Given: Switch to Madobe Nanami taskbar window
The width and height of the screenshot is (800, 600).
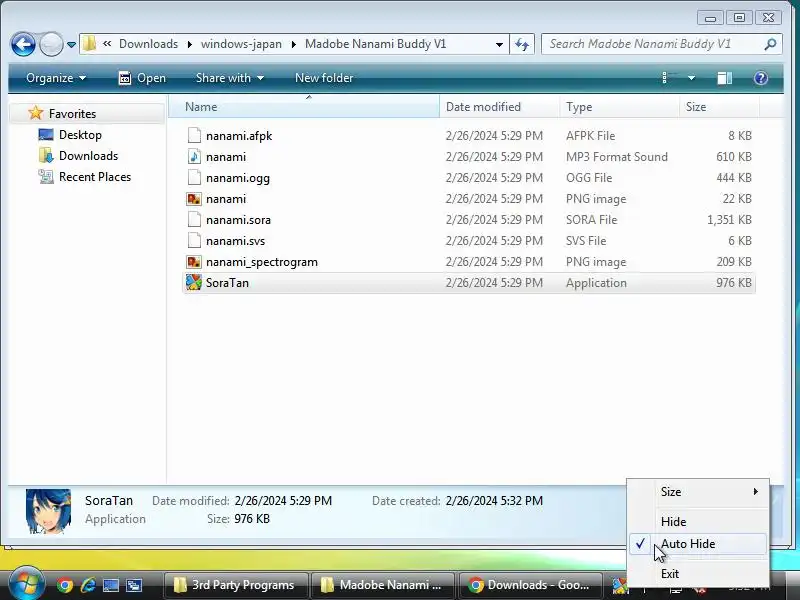Looking at the screenshot, I should 383,585.
